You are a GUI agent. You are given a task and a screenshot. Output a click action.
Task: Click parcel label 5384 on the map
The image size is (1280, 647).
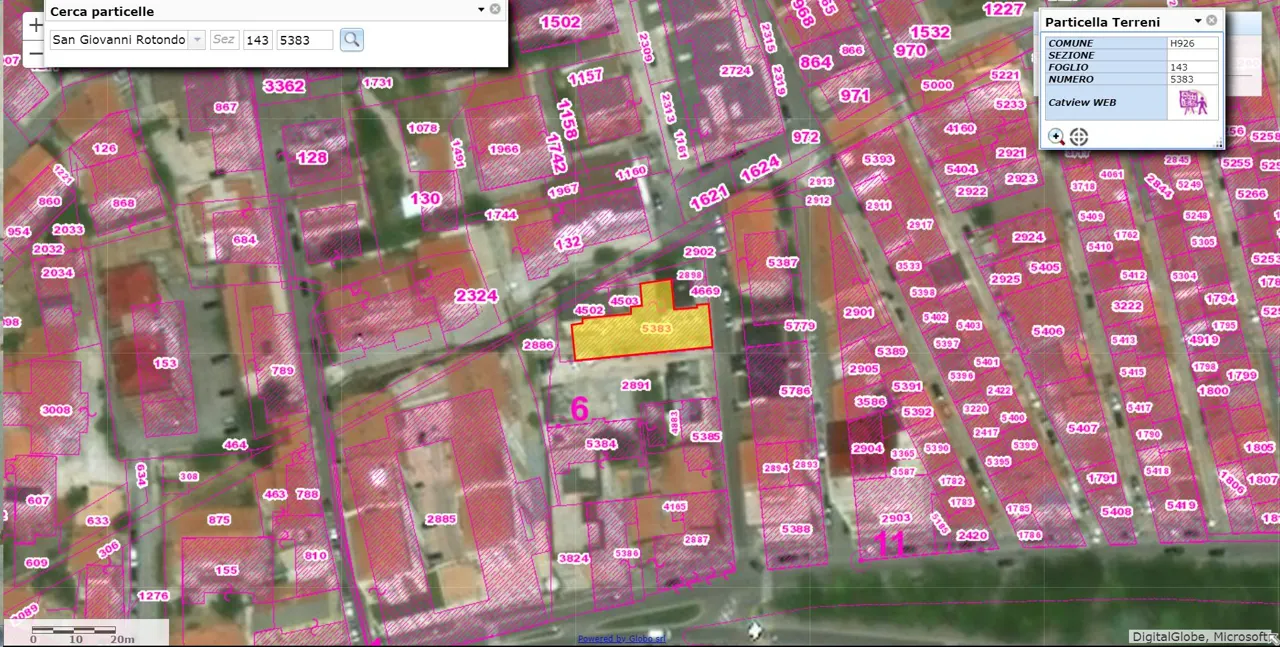(601, 444)
